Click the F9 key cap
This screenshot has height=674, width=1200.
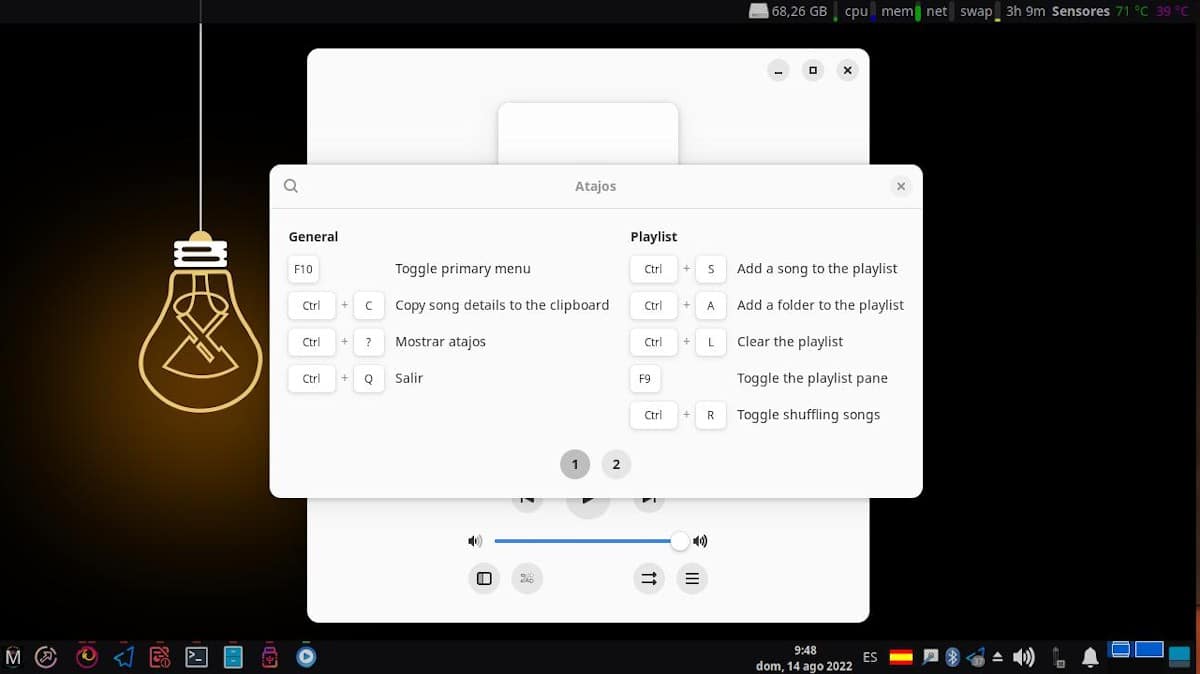(645, 378)
